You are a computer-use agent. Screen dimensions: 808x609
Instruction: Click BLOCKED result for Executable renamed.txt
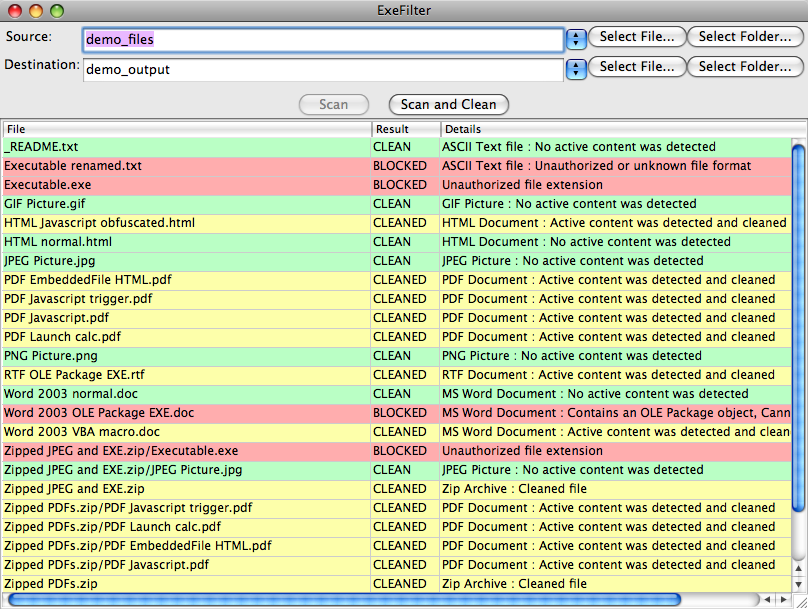click(400, 166)
